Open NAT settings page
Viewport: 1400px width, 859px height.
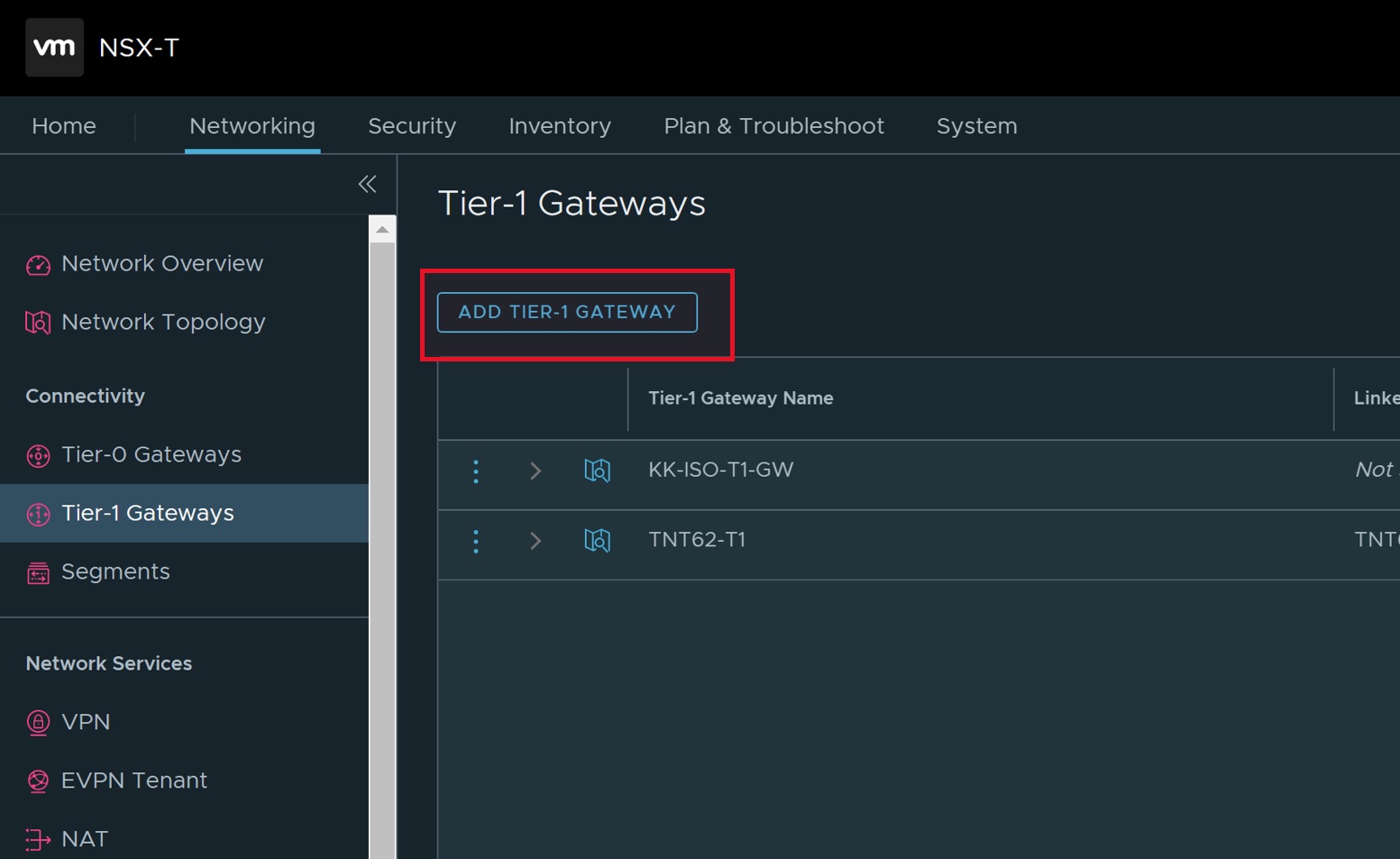pos(85,839)
